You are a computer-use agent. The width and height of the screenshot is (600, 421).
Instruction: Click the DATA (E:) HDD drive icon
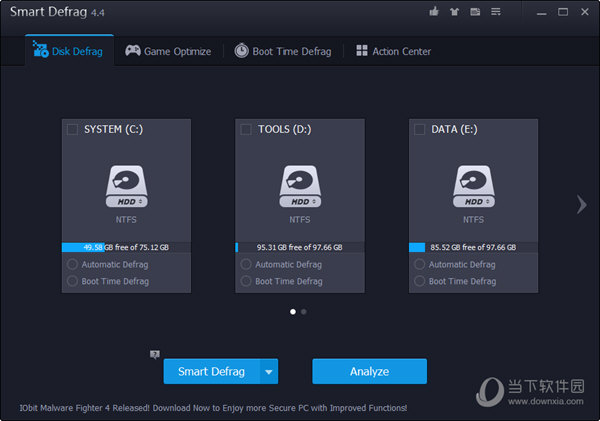[x=474, y=186]
